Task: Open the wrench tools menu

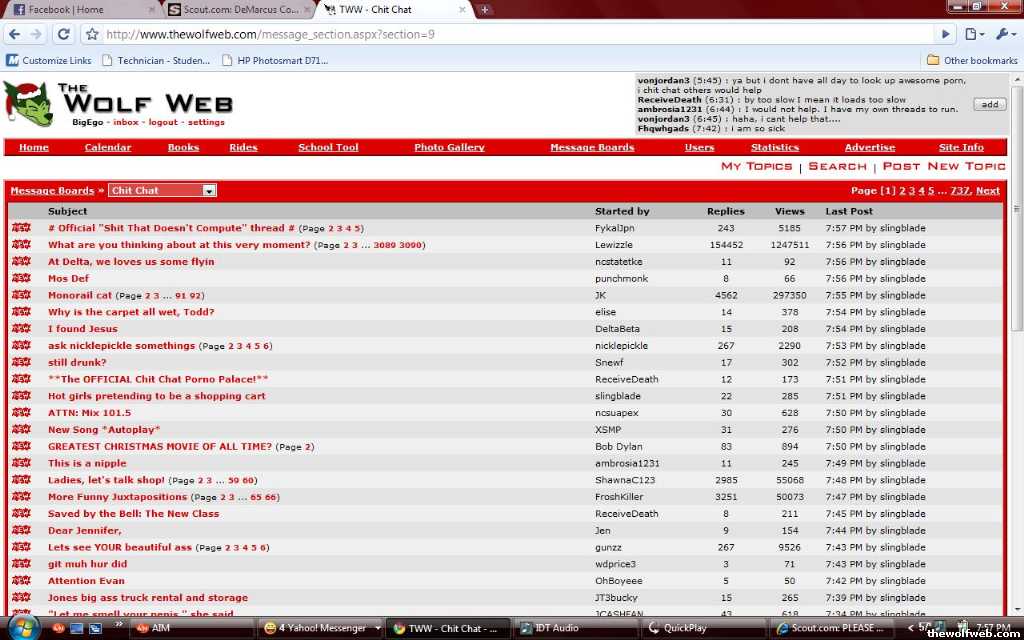Action: coord(1003,34)
